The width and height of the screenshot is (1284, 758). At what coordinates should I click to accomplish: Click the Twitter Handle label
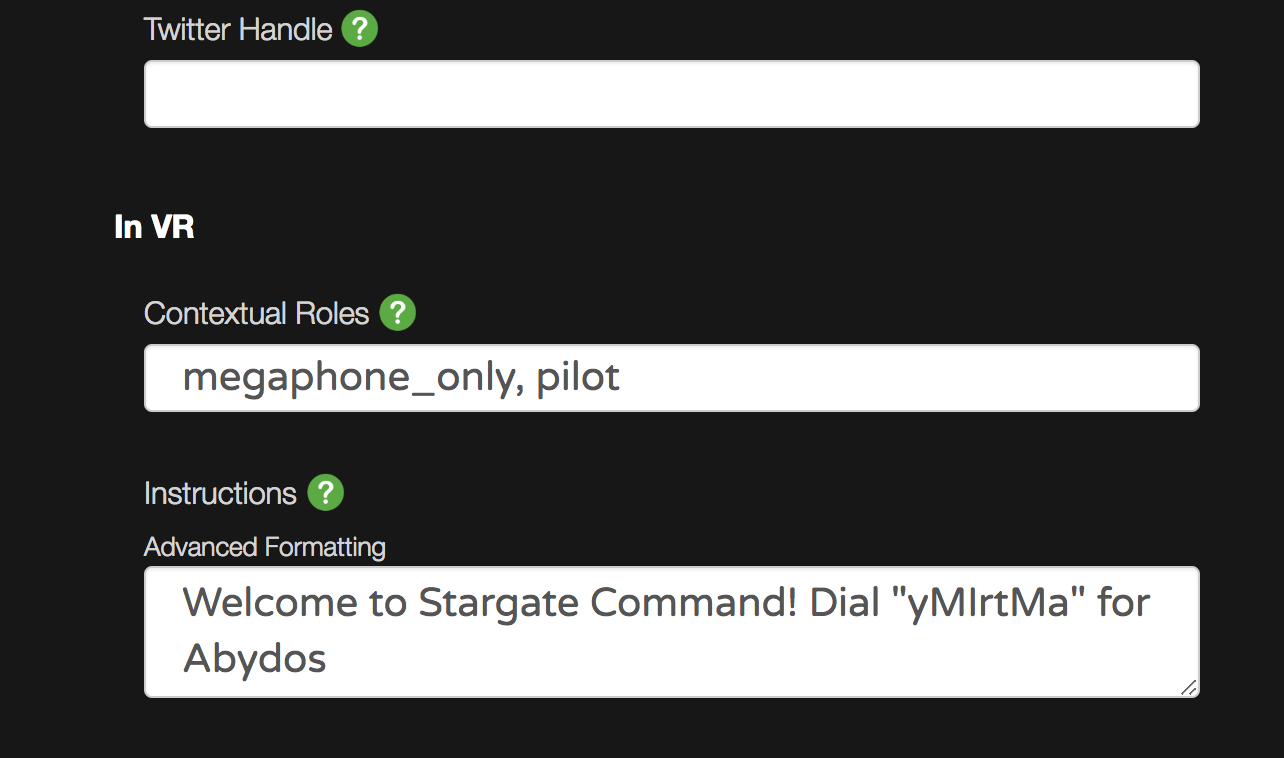tap(238, 29)
